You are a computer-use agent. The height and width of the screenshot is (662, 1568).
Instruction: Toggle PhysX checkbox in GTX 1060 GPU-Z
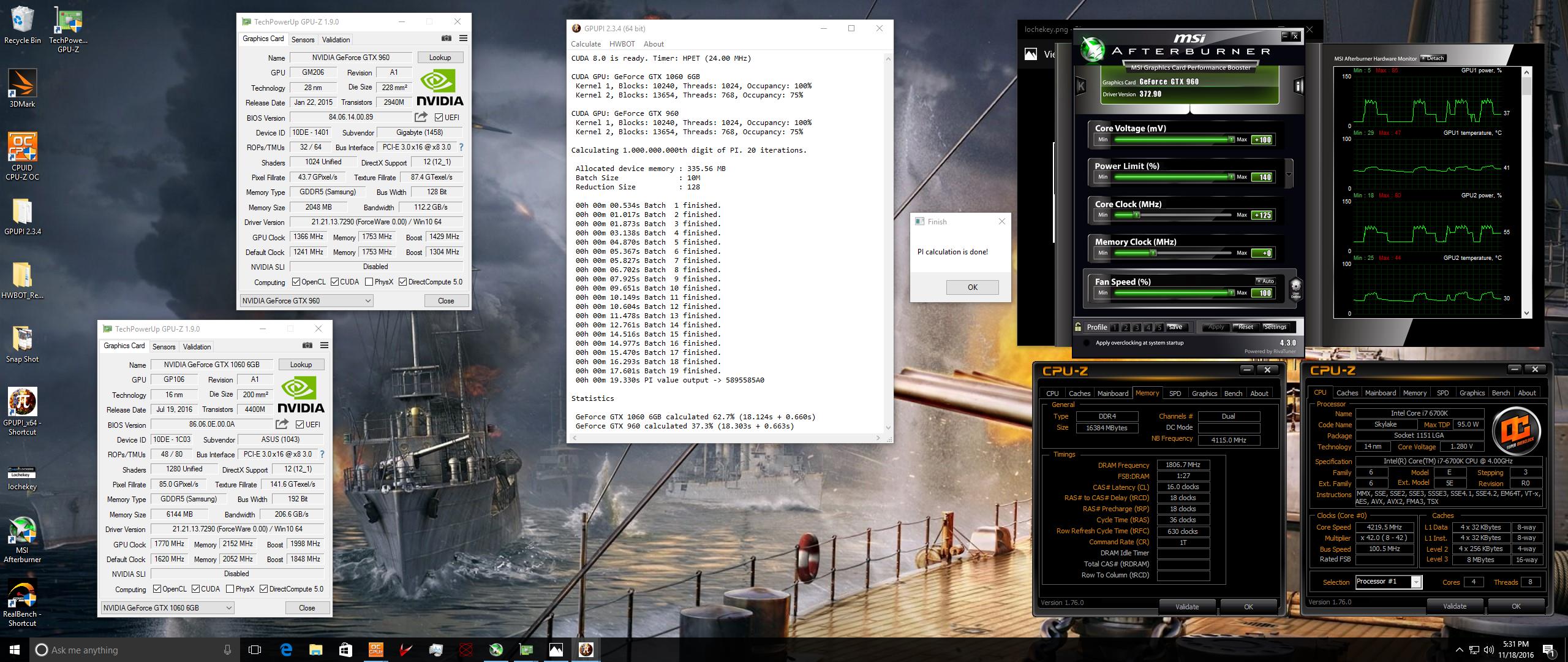tap(230, 589)
